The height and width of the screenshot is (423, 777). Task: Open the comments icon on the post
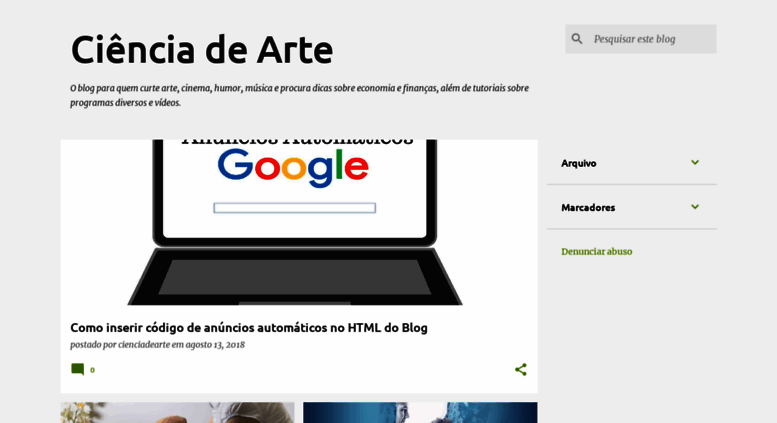point(77,370)
